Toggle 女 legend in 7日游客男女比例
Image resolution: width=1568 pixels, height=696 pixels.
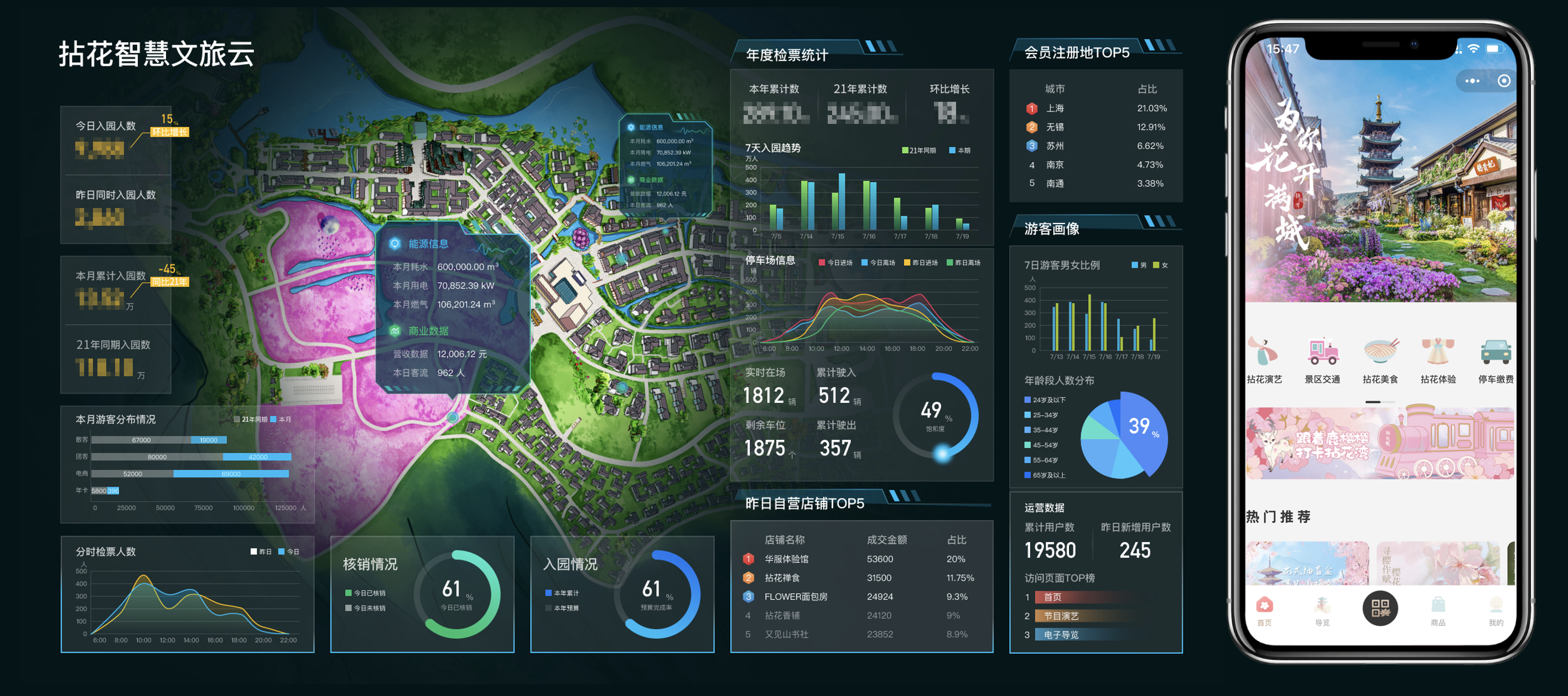tap(1160, 266)
